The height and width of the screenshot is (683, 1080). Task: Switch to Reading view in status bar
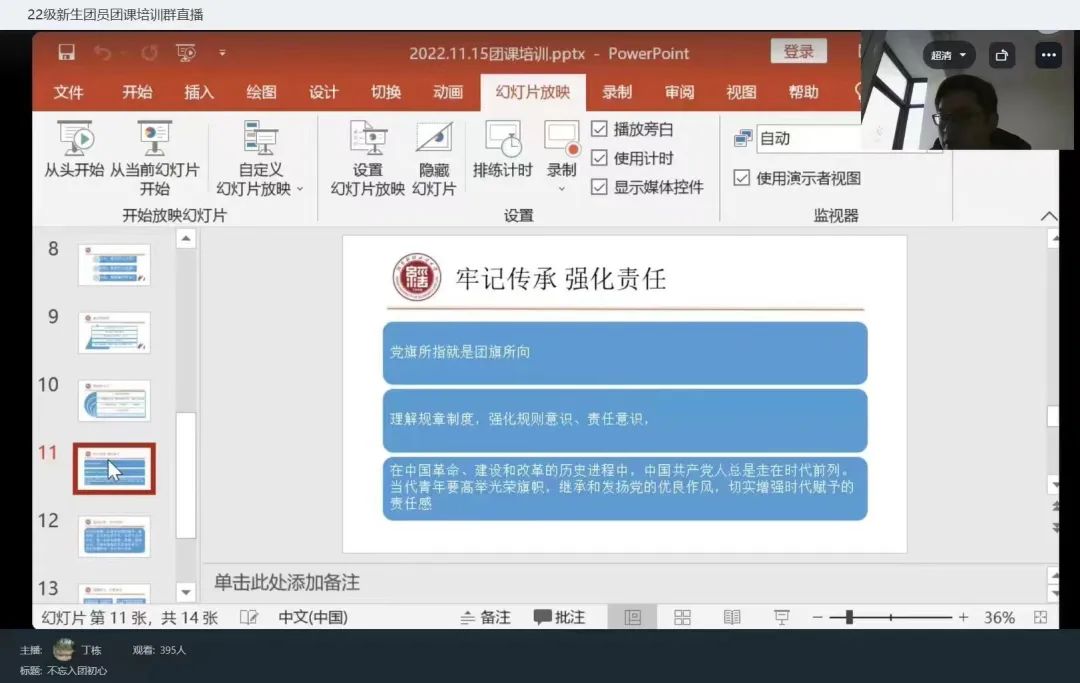click(x=732, y=618)
